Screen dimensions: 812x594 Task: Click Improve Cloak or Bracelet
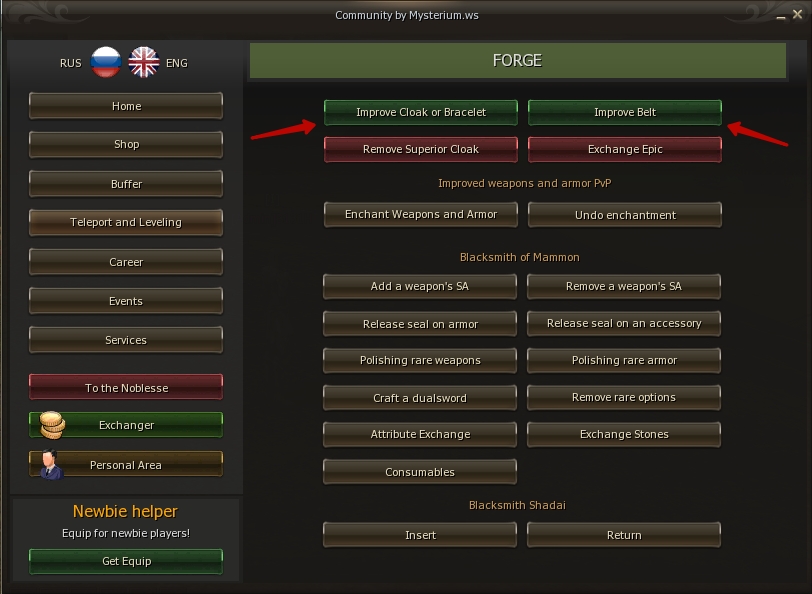(420, 112)
